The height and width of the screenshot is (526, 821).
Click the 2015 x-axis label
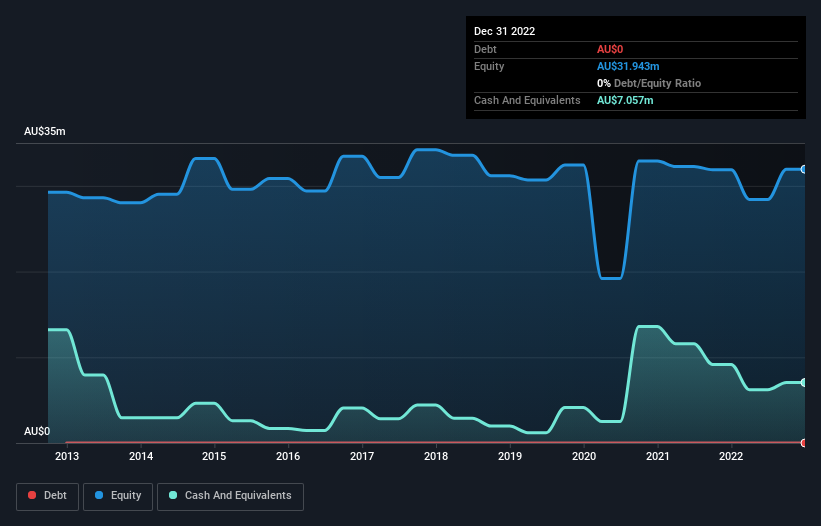(x=214, y=456)
